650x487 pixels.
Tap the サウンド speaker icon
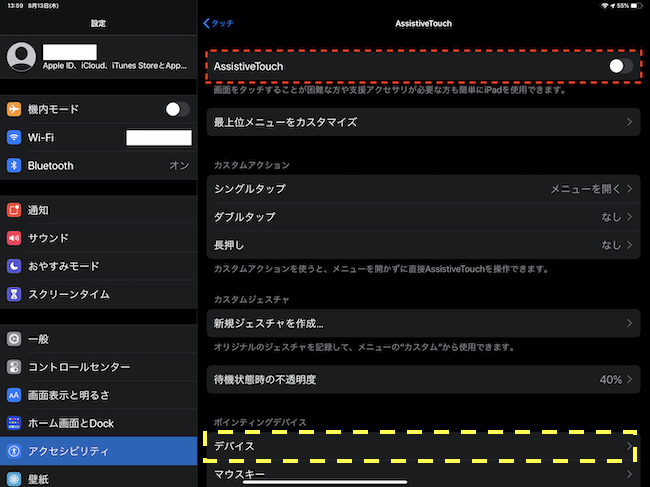14,238
